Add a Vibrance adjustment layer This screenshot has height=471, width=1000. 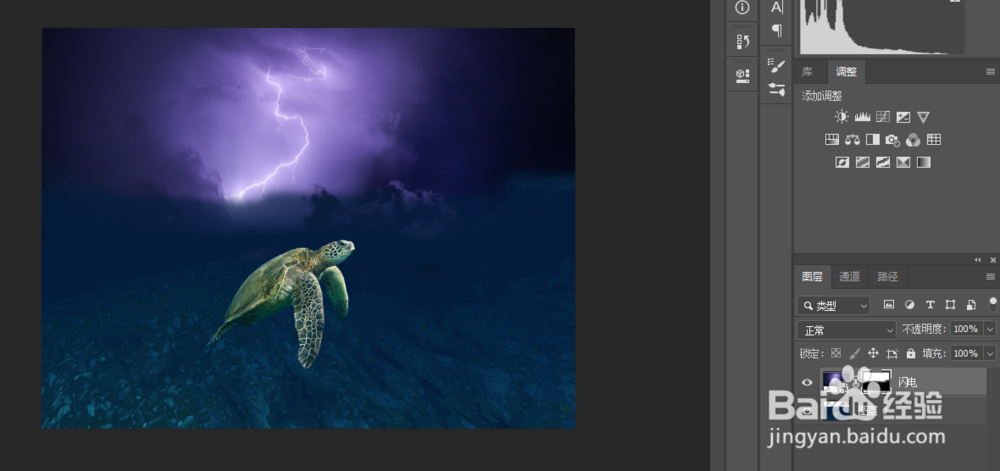923,117
